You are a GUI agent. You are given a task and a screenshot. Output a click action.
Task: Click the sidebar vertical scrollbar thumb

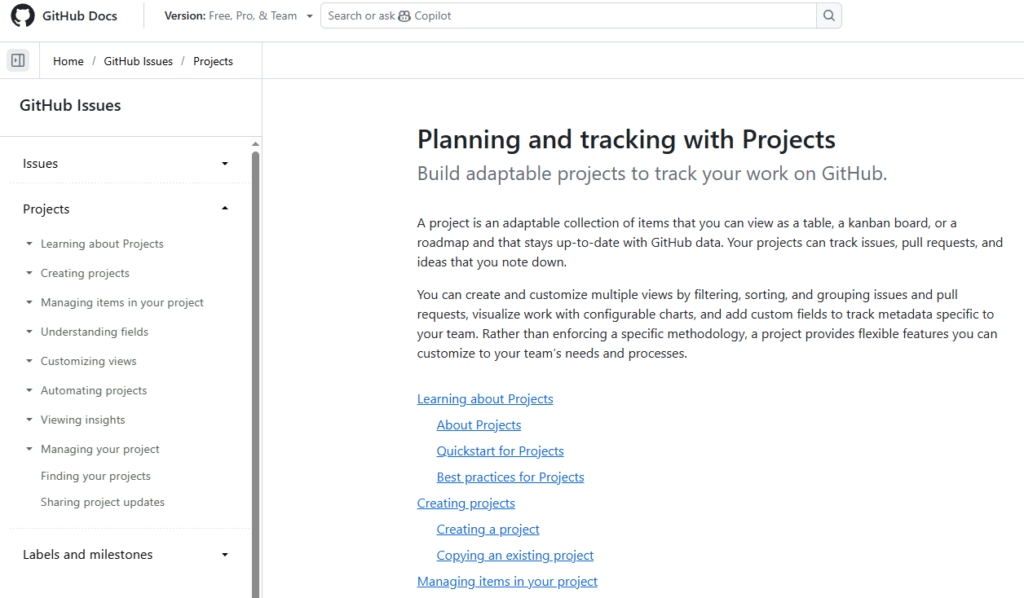coord(255,374)
